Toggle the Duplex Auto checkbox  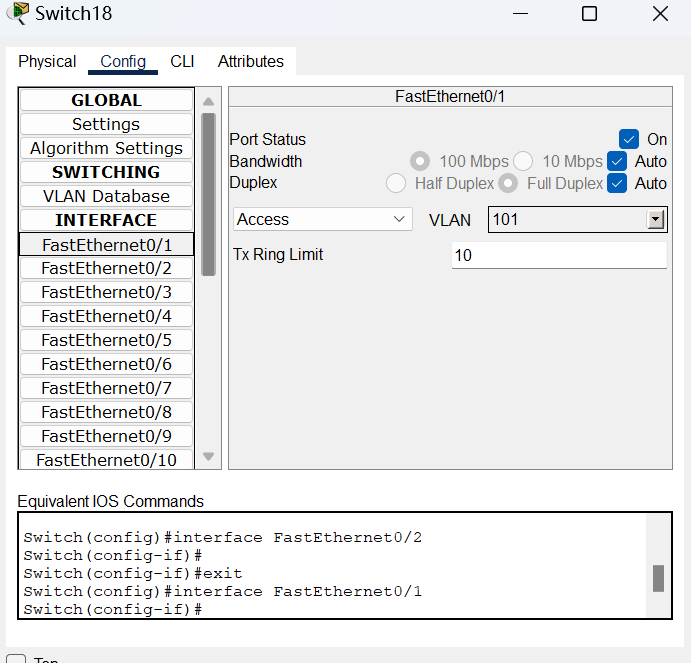[618, 183]
